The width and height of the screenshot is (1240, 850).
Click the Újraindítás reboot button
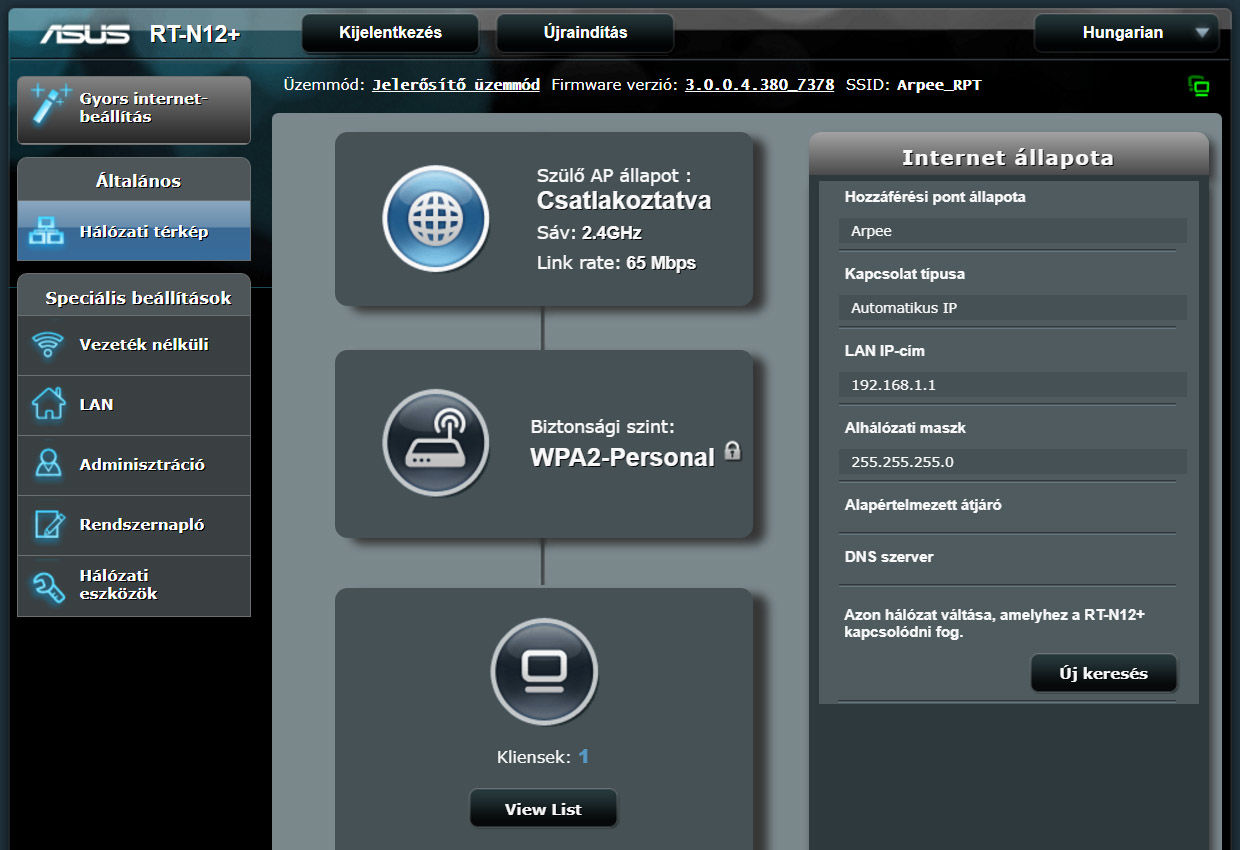tap(585, 33)
